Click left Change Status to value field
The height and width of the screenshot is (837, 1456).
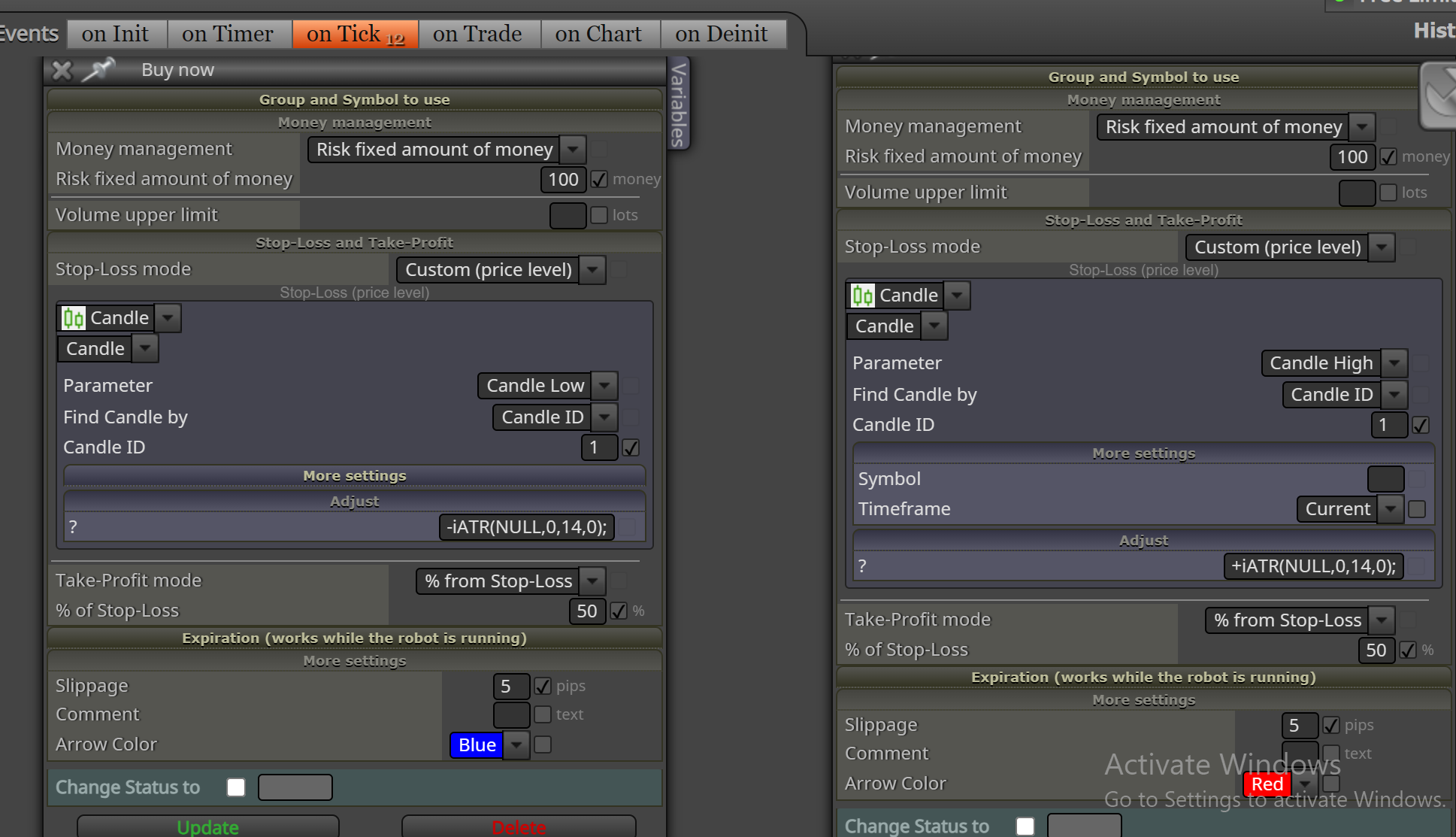click(295, 787)
